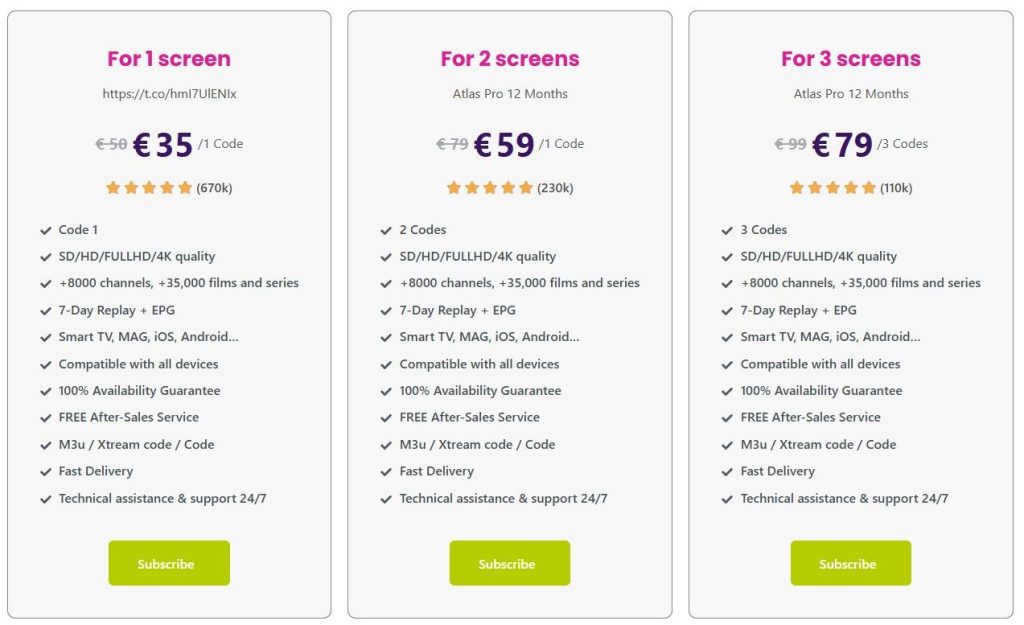Click the fifth star in the €59 plan rating

pyautogui.click(x=527, y=186)
